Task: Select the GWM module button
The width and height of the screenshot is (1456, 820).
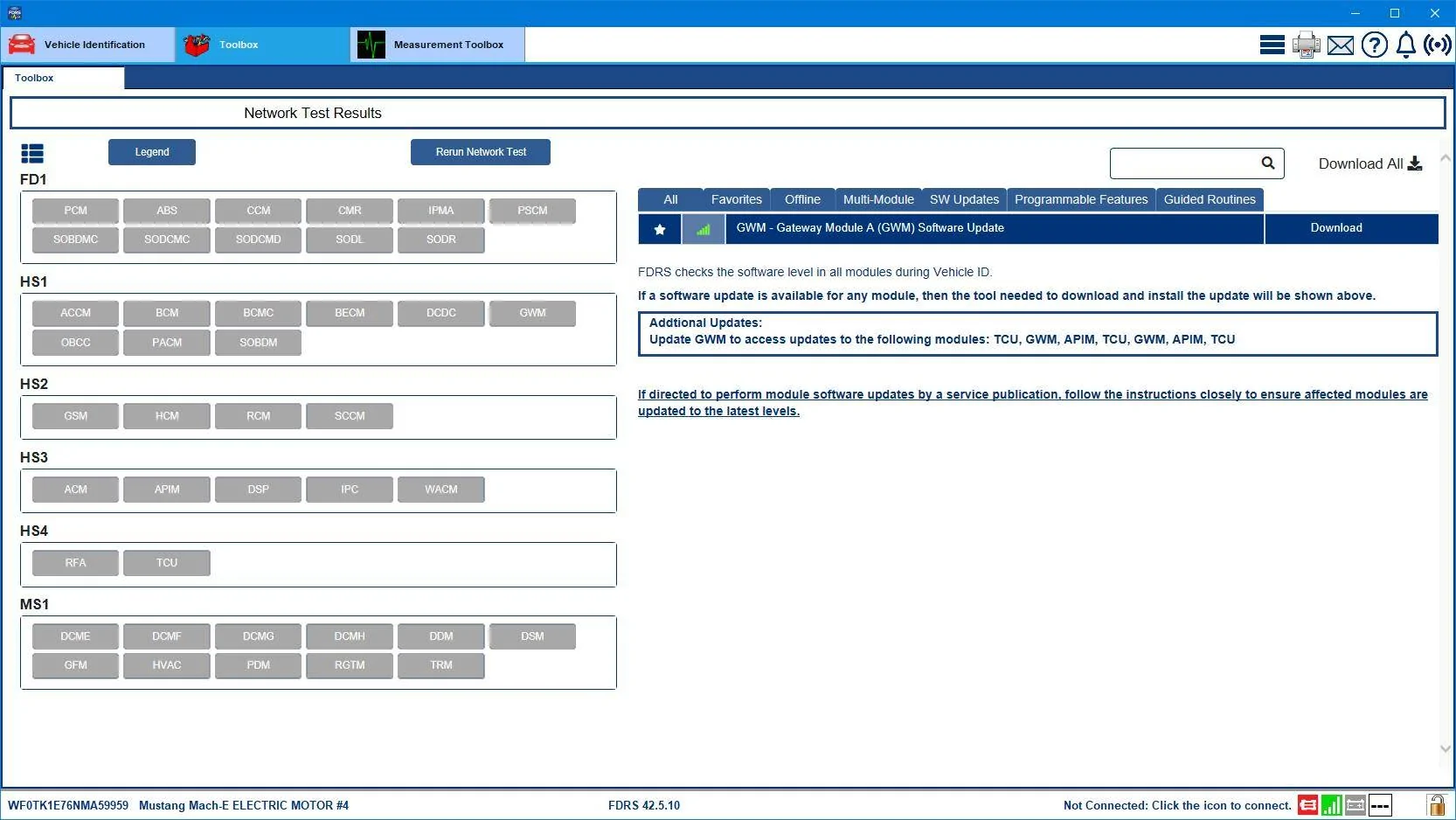Action: tap(532, 313)
